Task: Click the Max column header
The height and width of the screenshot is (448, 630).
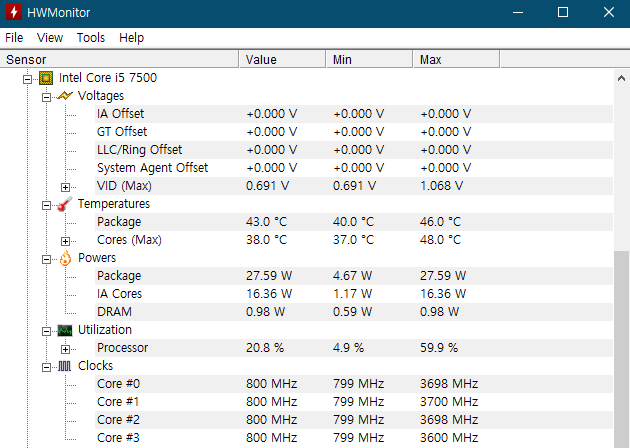Action: (x=456, y=59)
